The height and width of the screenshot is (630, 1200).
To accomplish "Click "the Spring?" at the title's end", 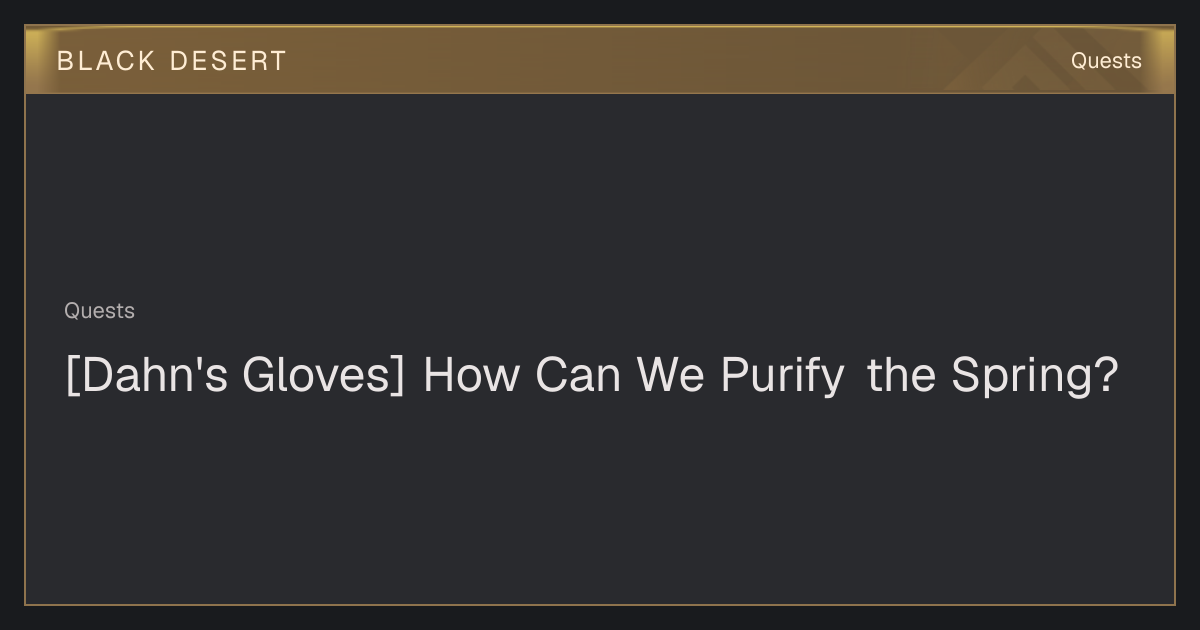I will (992, 376).
